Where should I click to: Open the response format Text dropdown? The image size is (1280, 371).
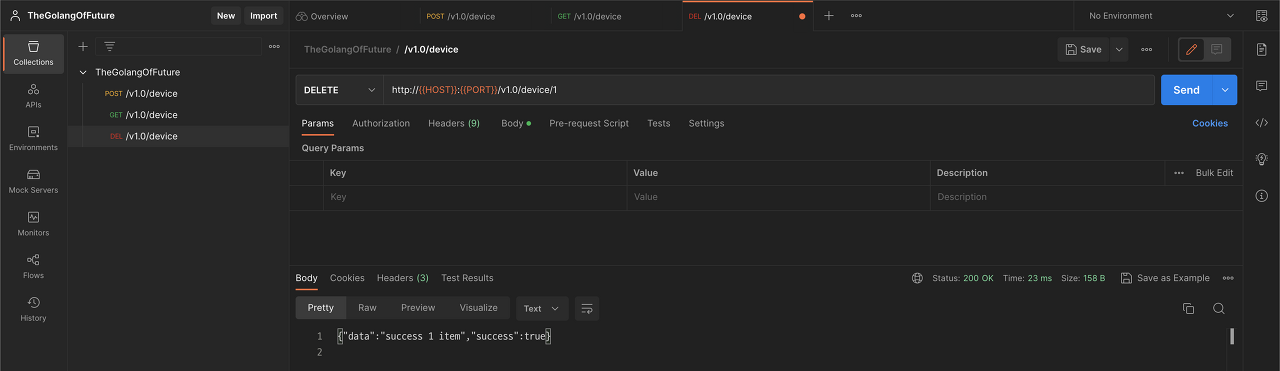pyautogui.click(x=542, y=308)
